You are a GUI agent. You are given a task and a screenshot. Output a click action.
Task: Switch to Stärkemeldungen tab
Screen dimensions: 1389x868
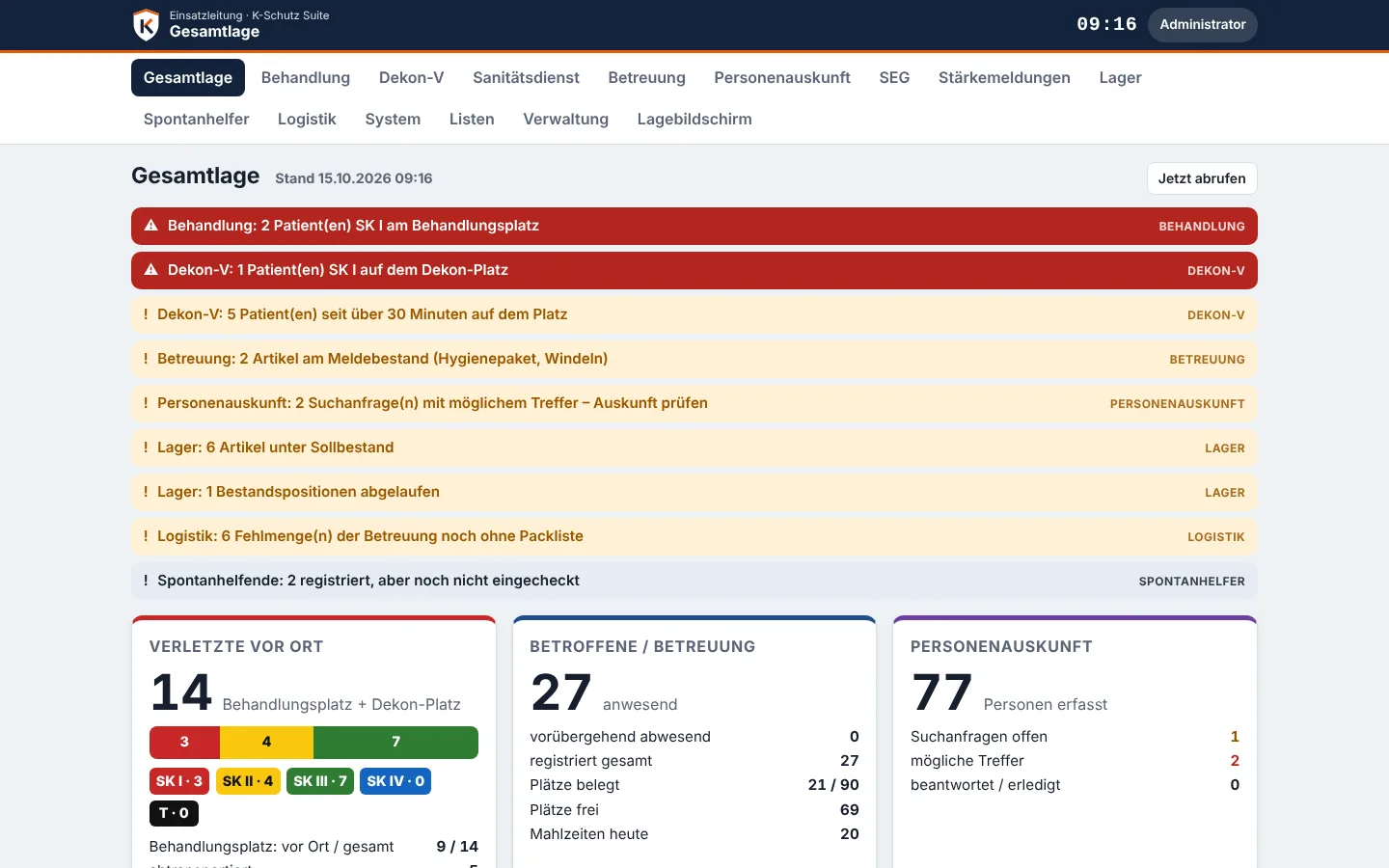(x=1004, y=78)
